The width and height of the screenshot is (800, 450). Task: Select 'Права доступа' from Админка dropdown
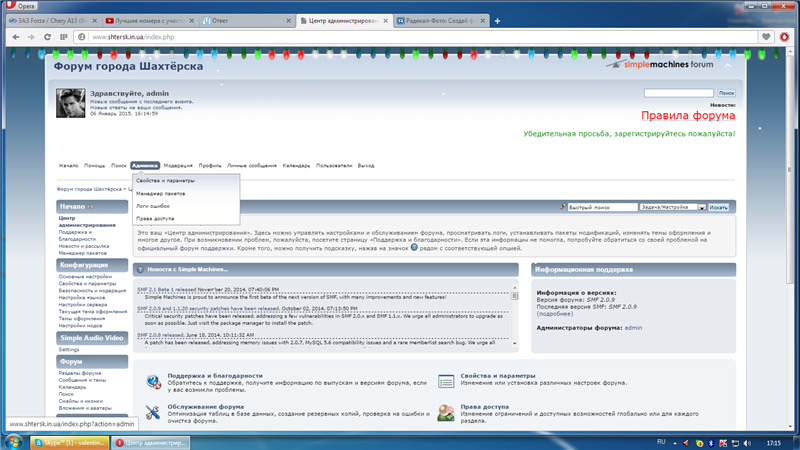(155, 218)
